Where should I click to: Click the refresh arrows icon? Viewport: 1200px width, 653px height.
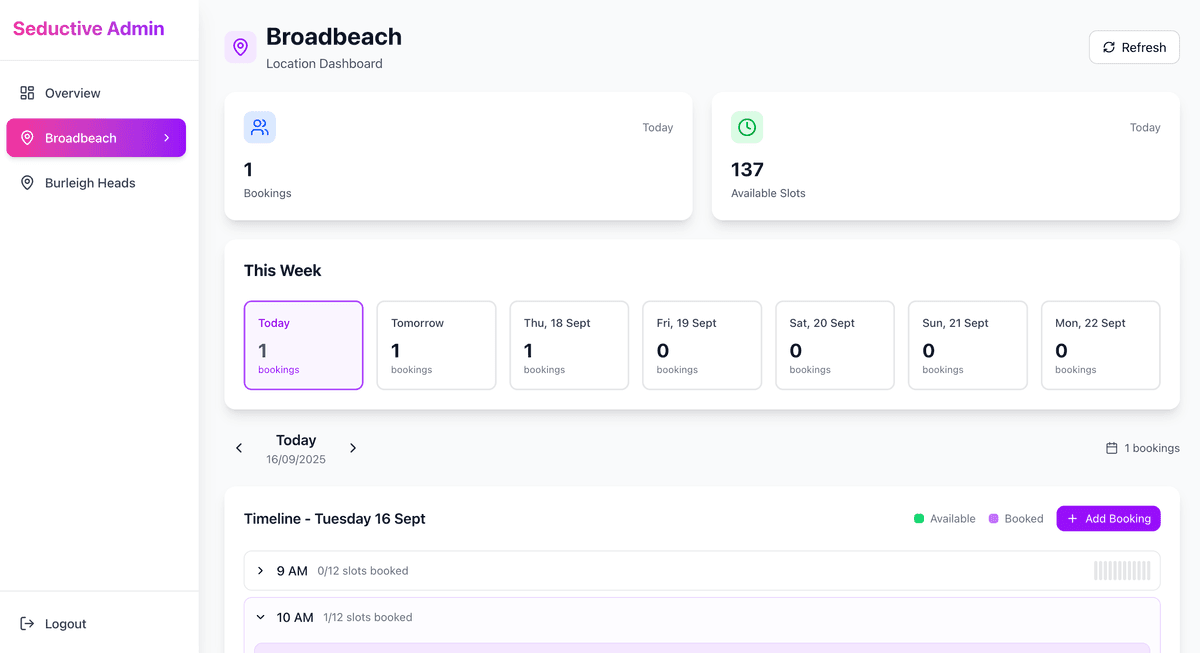tap(1108, 47)
